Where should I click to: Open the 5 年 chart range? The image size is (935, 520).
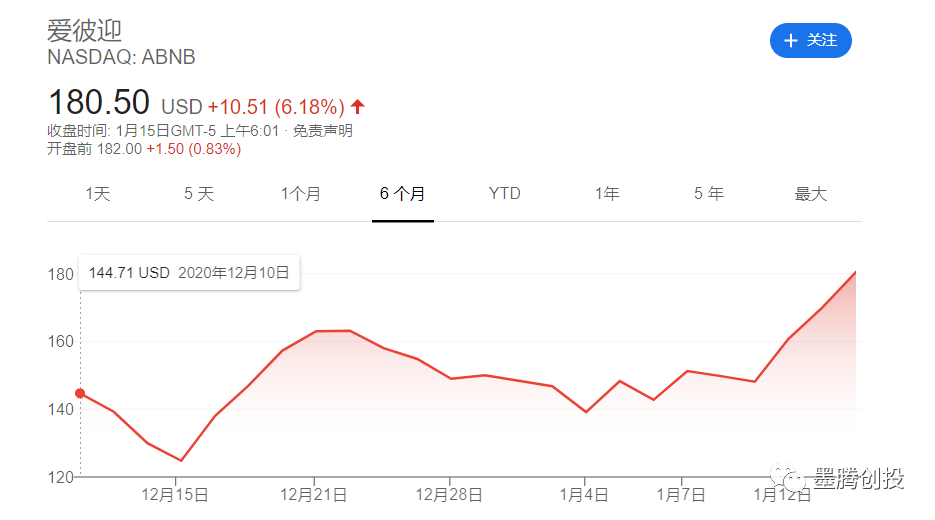pos(708,194)
